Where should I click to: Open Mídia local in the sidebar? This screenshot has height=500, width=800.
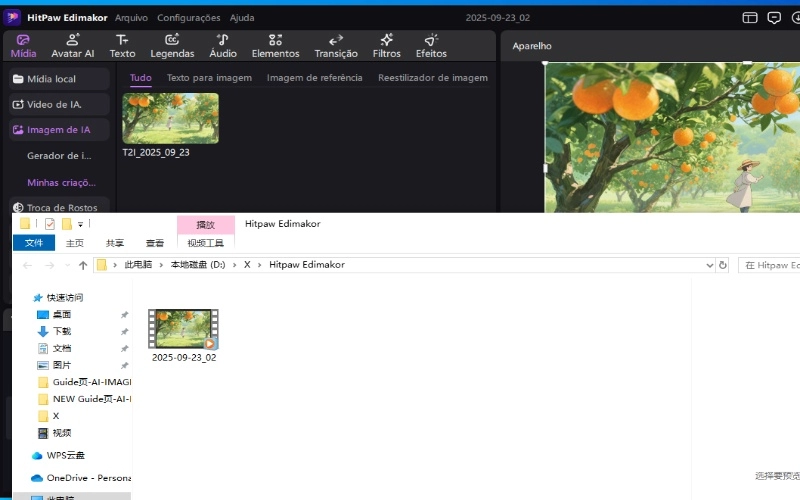tap(58, 79)
